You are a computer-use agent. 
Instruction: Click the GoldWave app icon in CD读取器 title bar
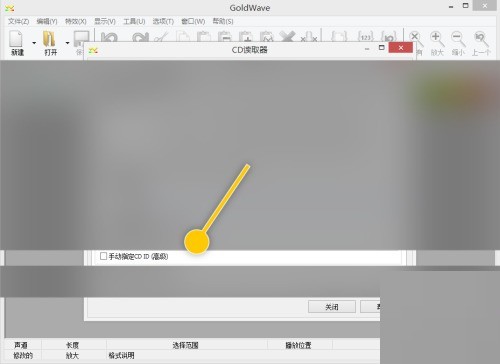pos(93,51)
